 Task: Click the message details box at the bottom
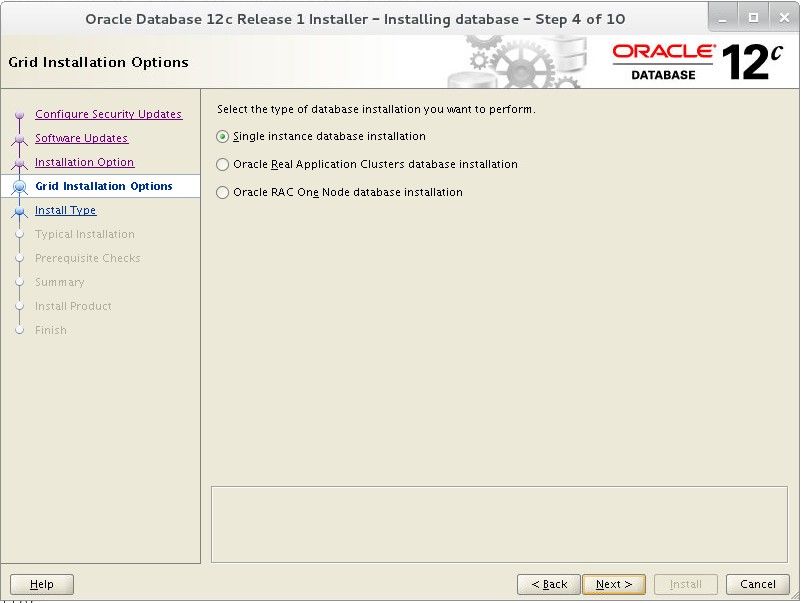click(x=499, y=524)
